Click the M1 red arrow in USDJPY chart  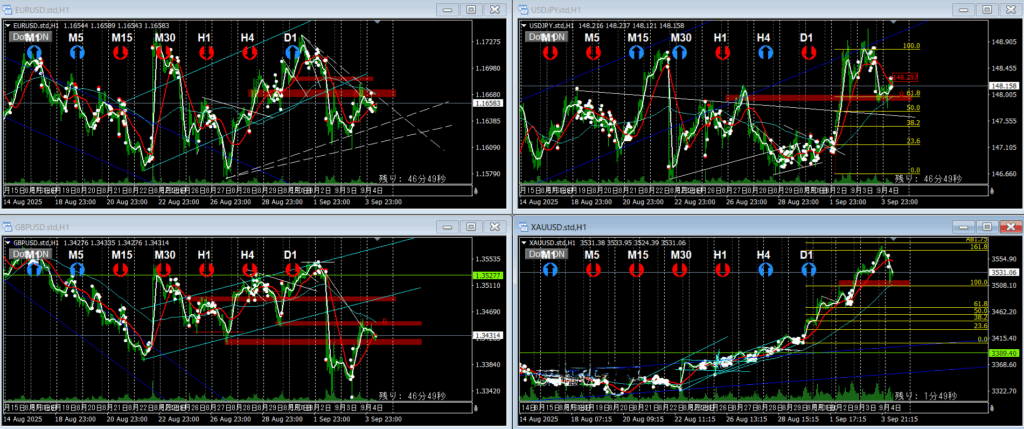coord(549,52)
